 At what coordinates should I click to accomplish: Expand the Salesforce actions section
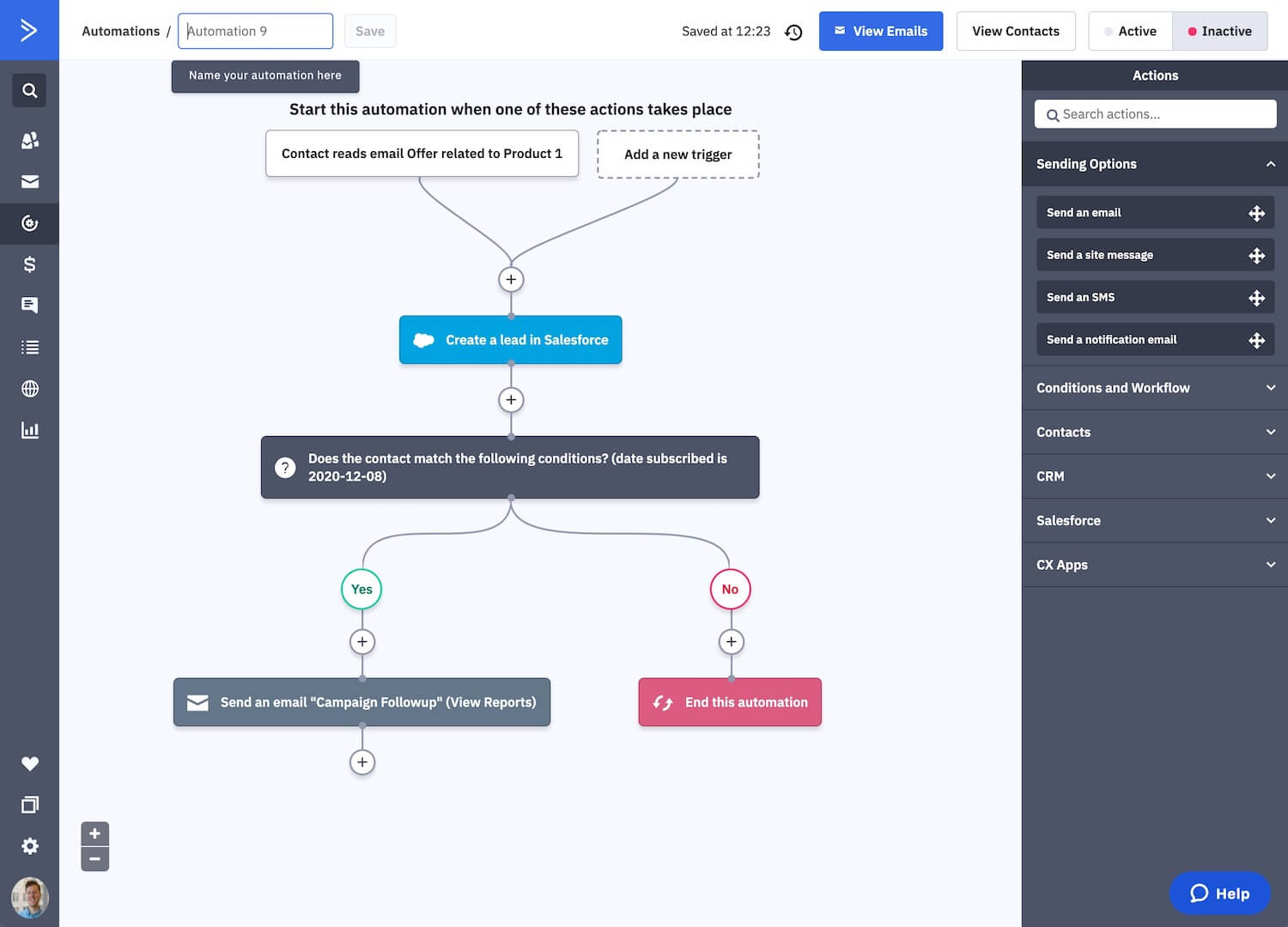pos(1155,520)
